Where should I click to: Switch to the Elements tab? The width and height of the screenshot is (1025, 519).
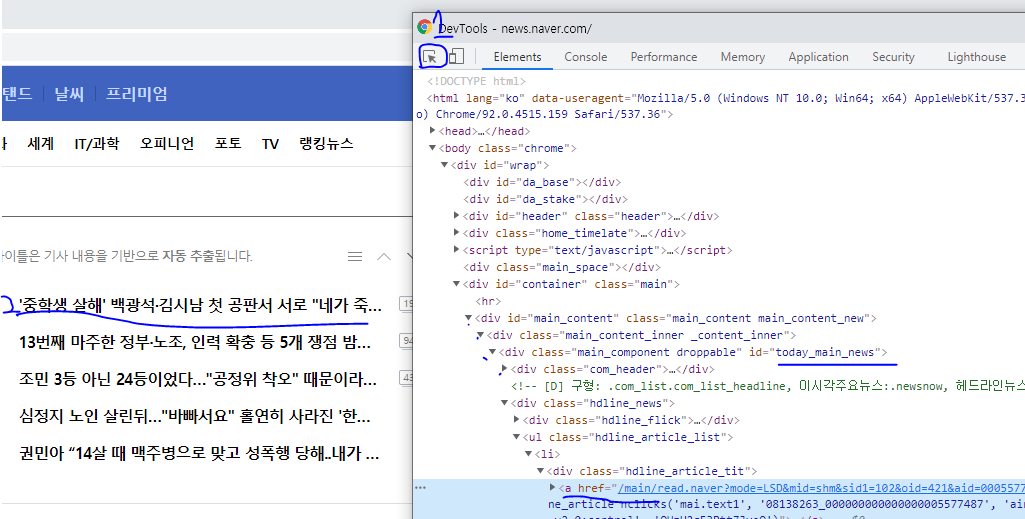pyautogui.click(x=517, y=57)
